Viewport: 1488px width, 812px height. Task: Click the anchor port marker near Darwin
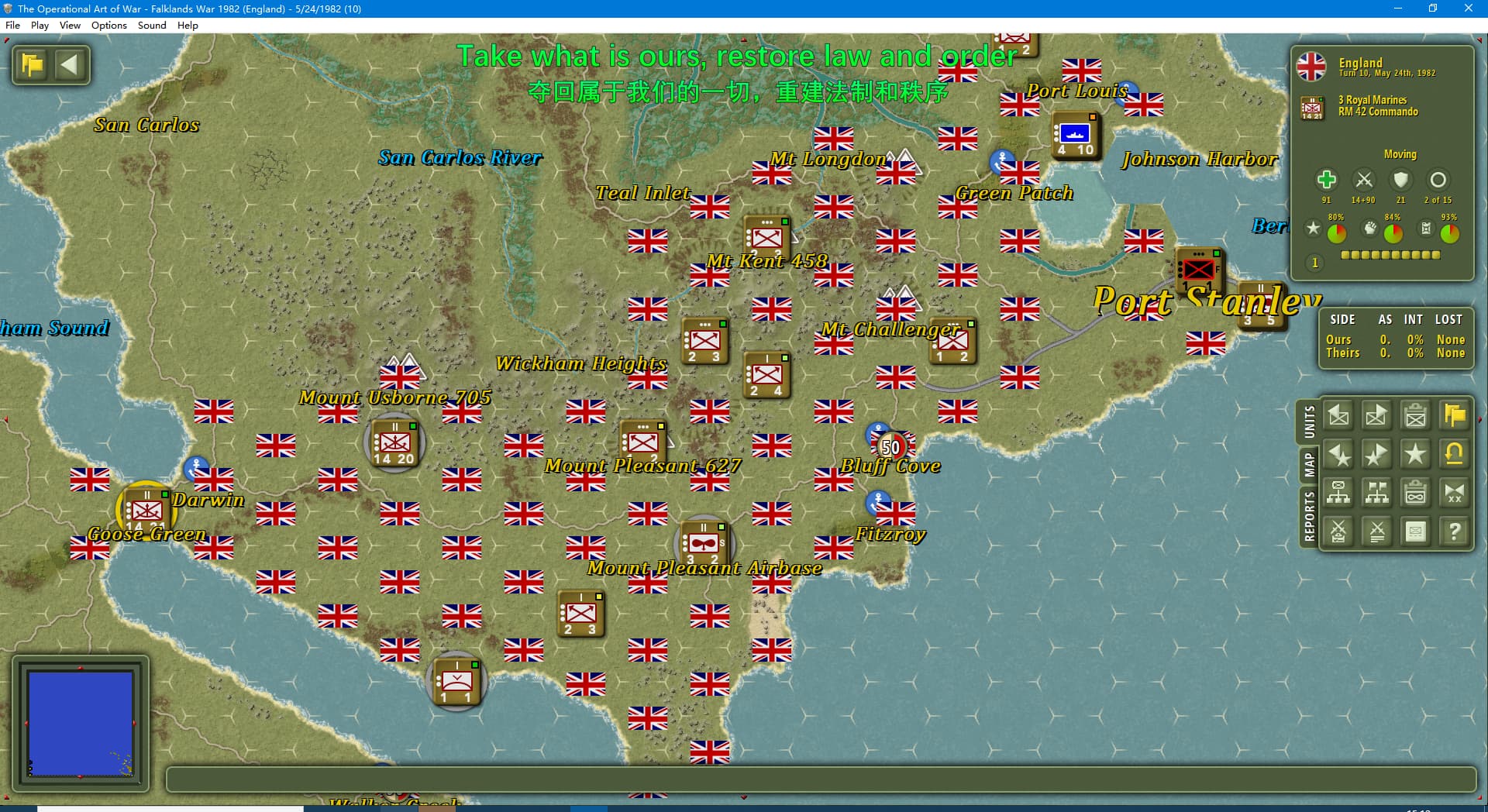tap(195, 467)
